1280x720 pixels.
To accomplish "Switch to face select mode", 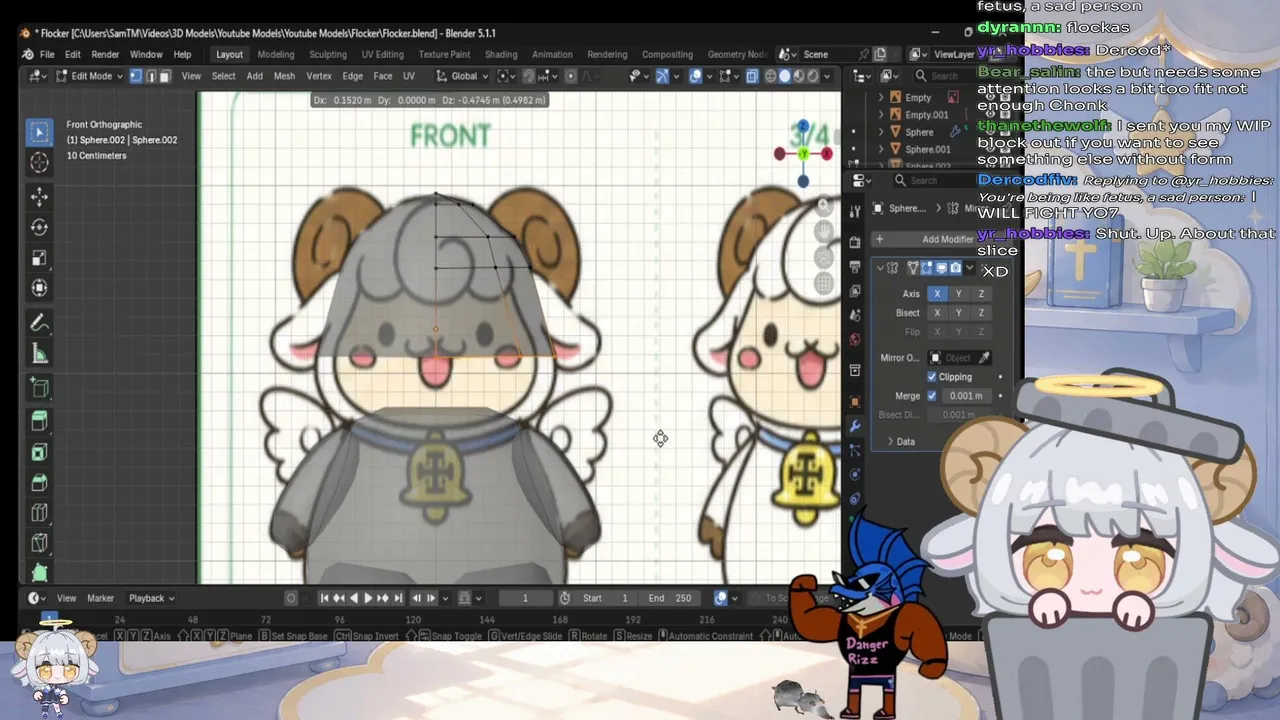I will coord(165,76).
